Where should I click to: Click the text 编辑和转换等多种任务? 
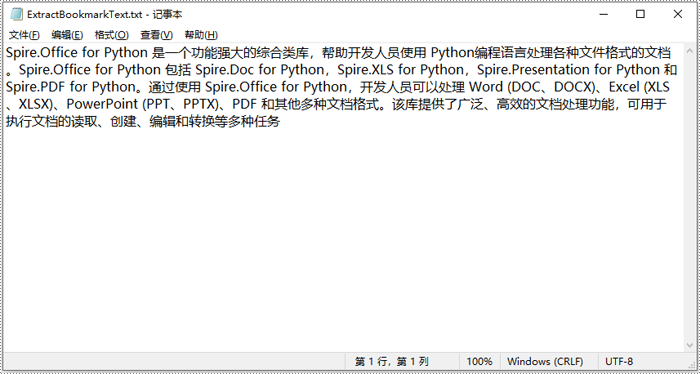[214, 121]
